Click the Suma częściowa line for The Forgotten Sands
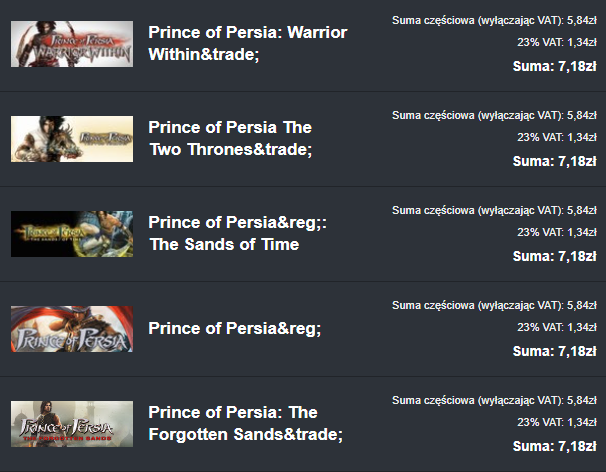The width and height of the screenshot is (606, 472). pyautogui.click(x=495, y=400)
